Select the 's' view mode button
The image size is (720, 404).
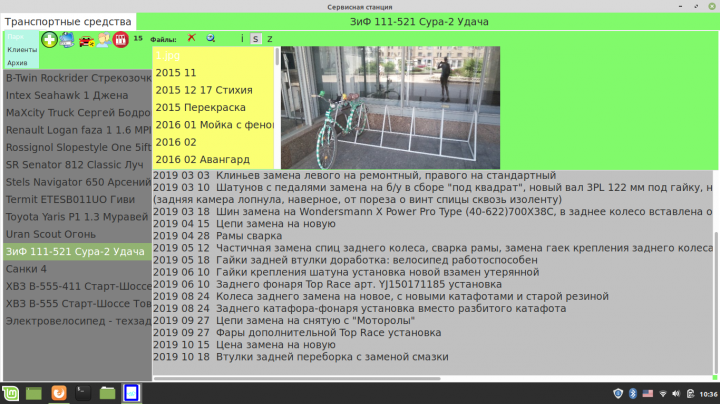(x=256, y=39)
